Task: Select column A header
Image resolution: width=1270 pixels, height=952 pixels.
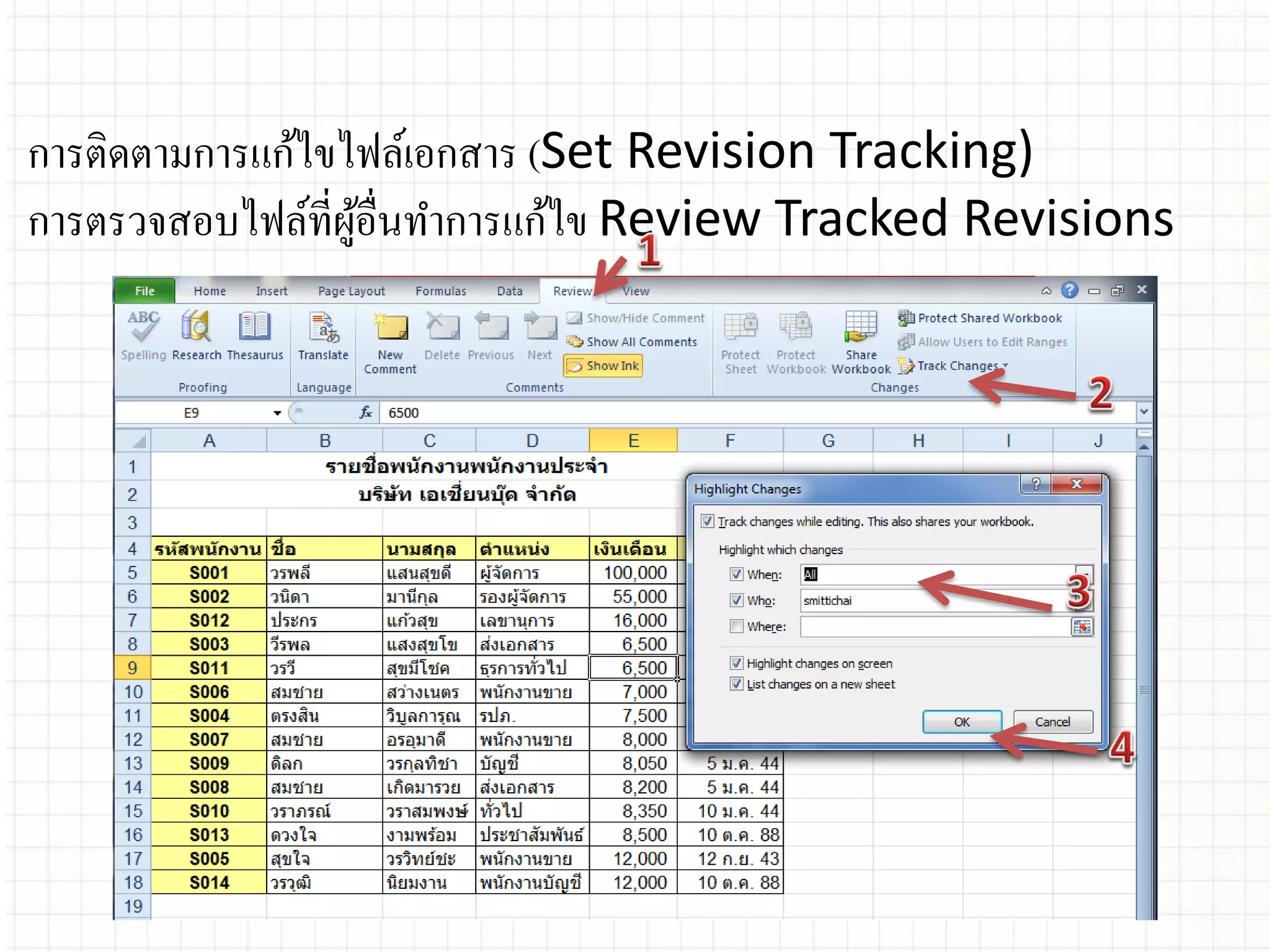Action: pos(209,441)
